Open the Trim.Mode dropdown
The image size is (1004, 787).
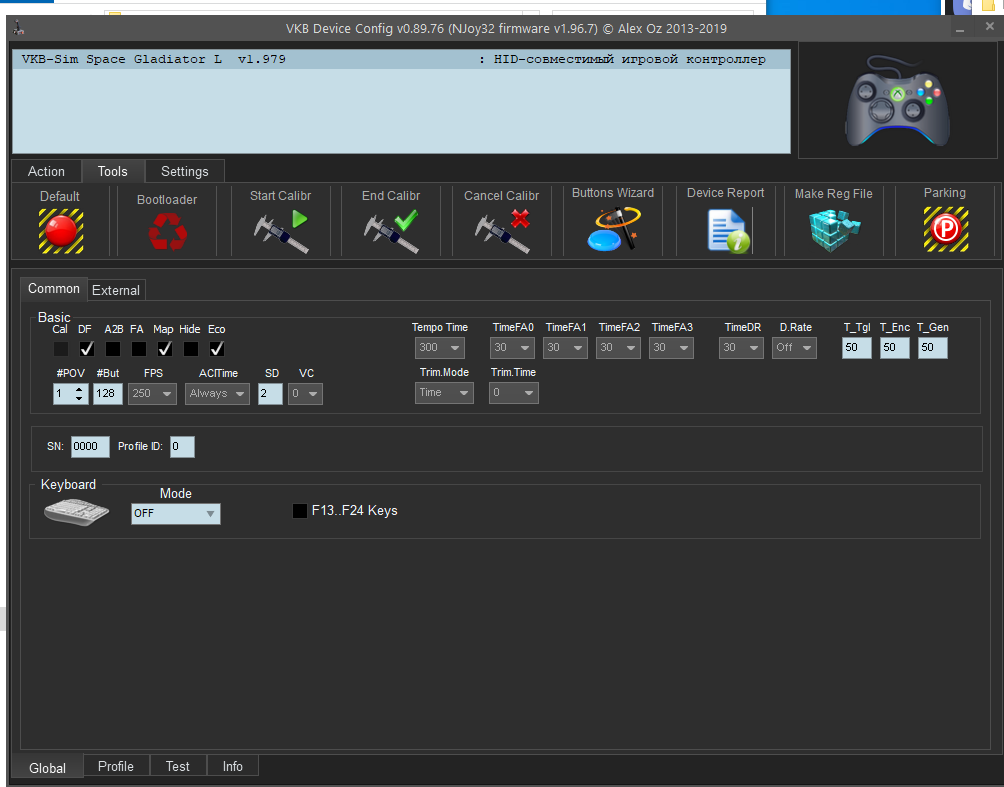[x=444, y=393]
